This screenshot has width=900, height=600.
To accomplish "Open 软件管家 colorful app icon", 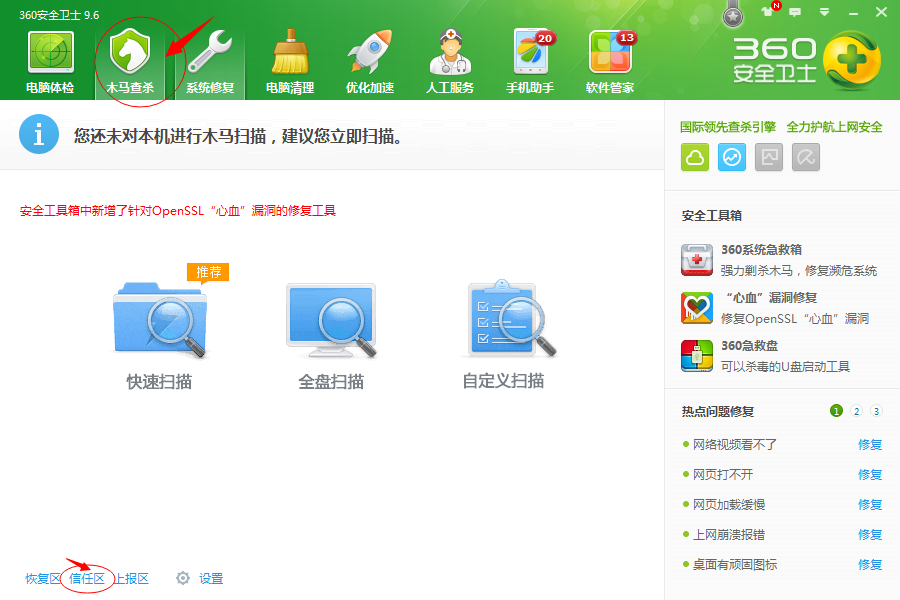I will (610, 55).
